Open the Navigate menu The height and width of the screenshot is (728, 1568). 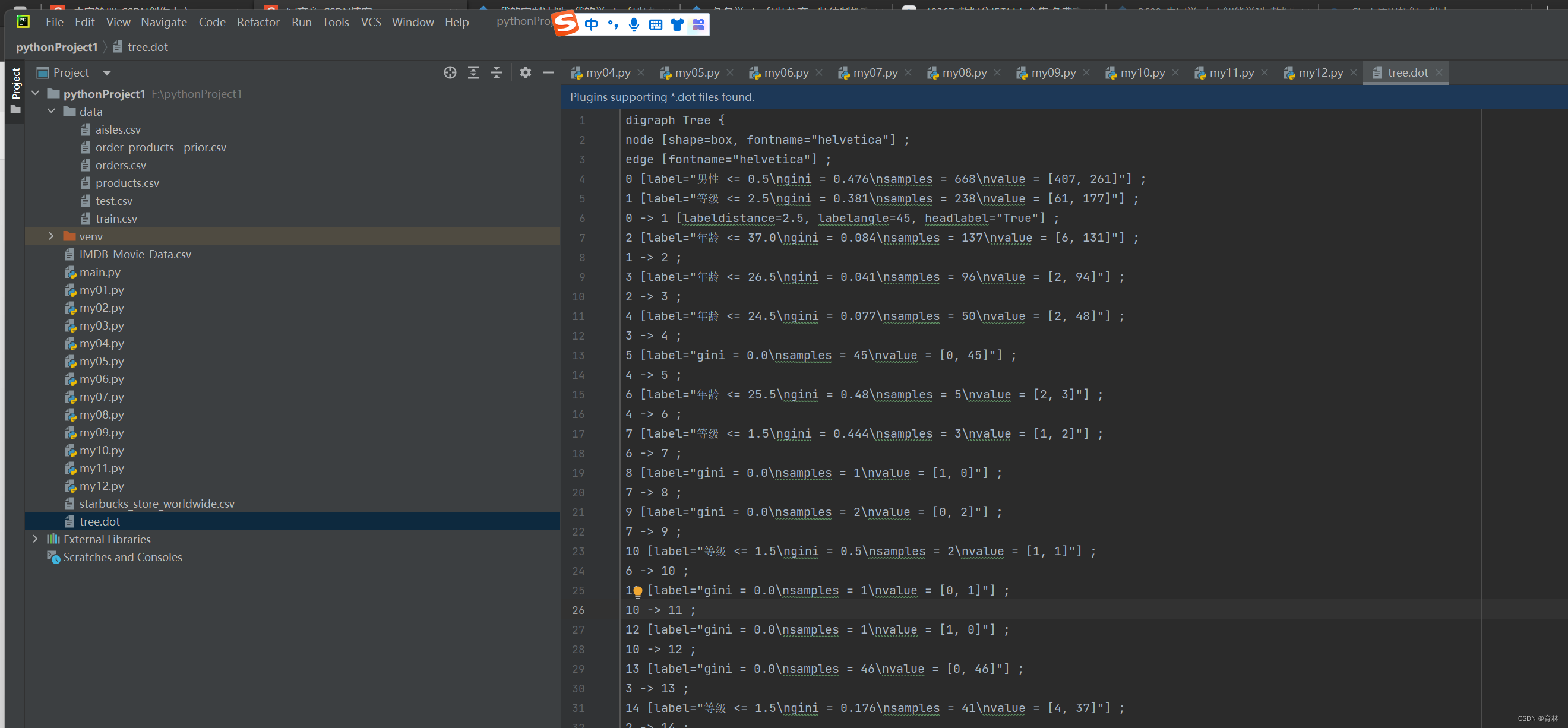(164, 23)
